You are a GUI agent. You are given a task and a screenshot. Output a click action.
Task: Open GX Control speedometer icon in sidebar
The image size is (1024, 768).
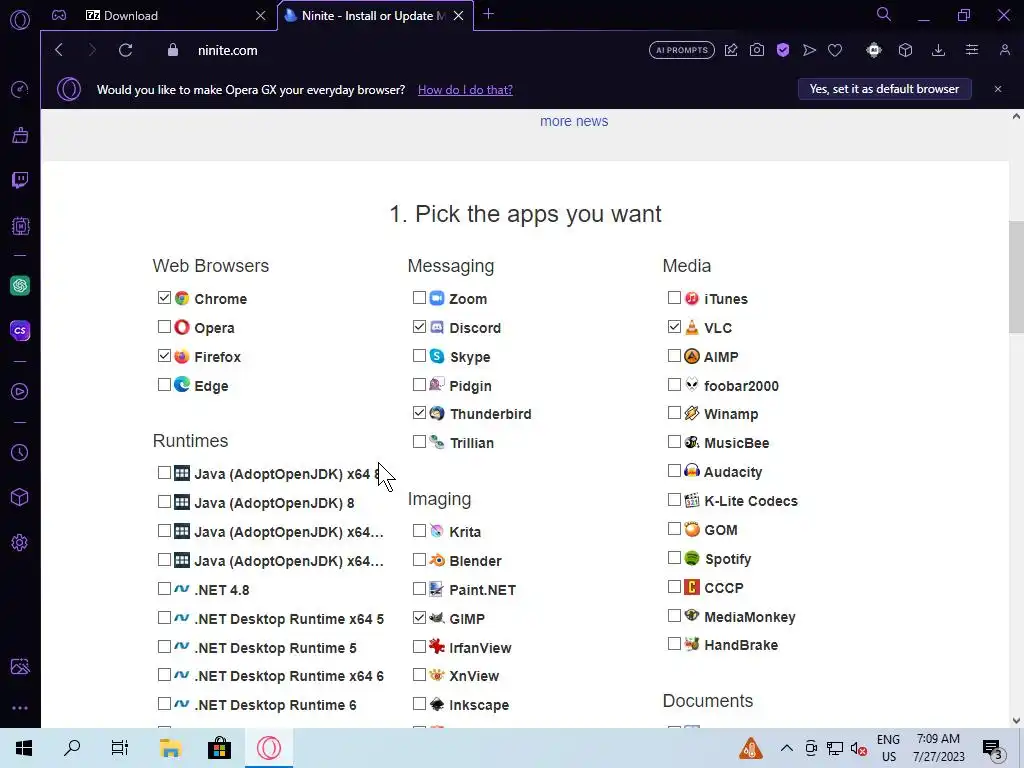tap(20, 89)
